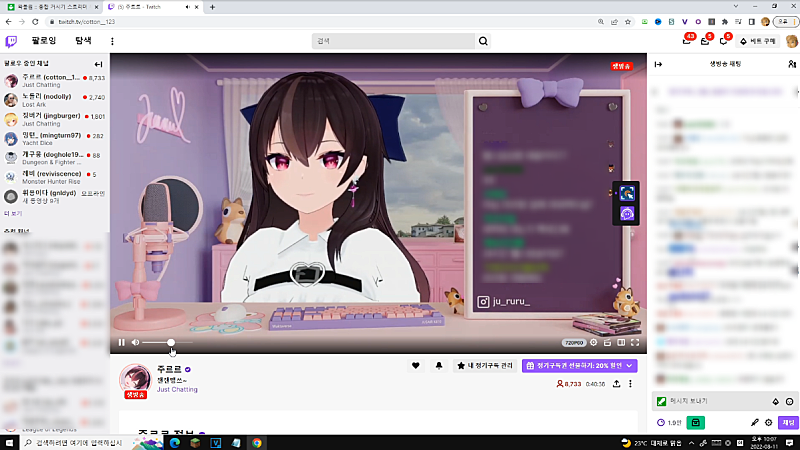Toggle Chrome side panel icon
800x450 pixels.
pyautogui.click(x=752, y=22)
